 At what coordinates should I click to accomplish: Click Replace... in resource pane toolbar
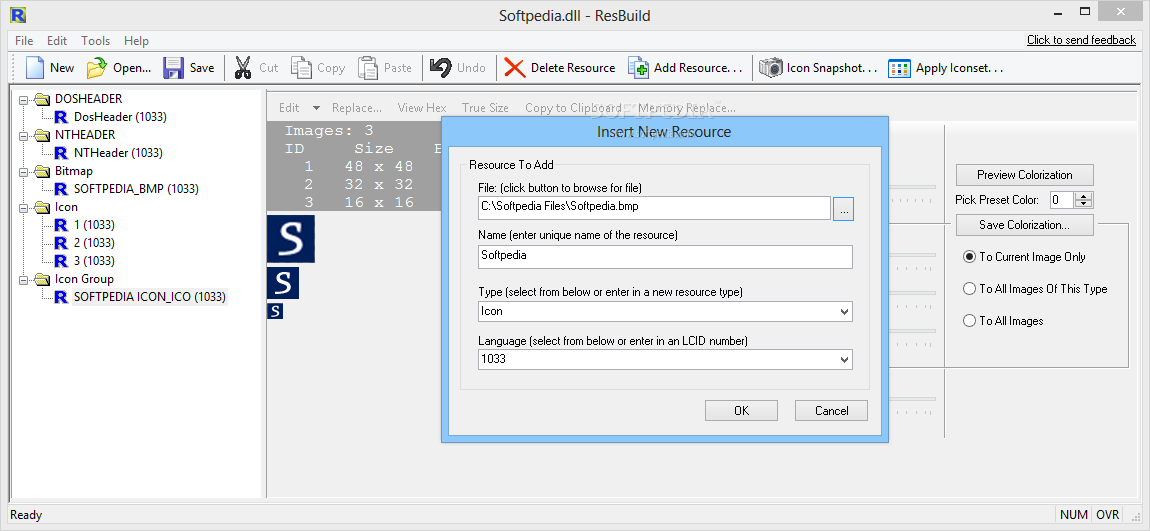pos(356,108)
